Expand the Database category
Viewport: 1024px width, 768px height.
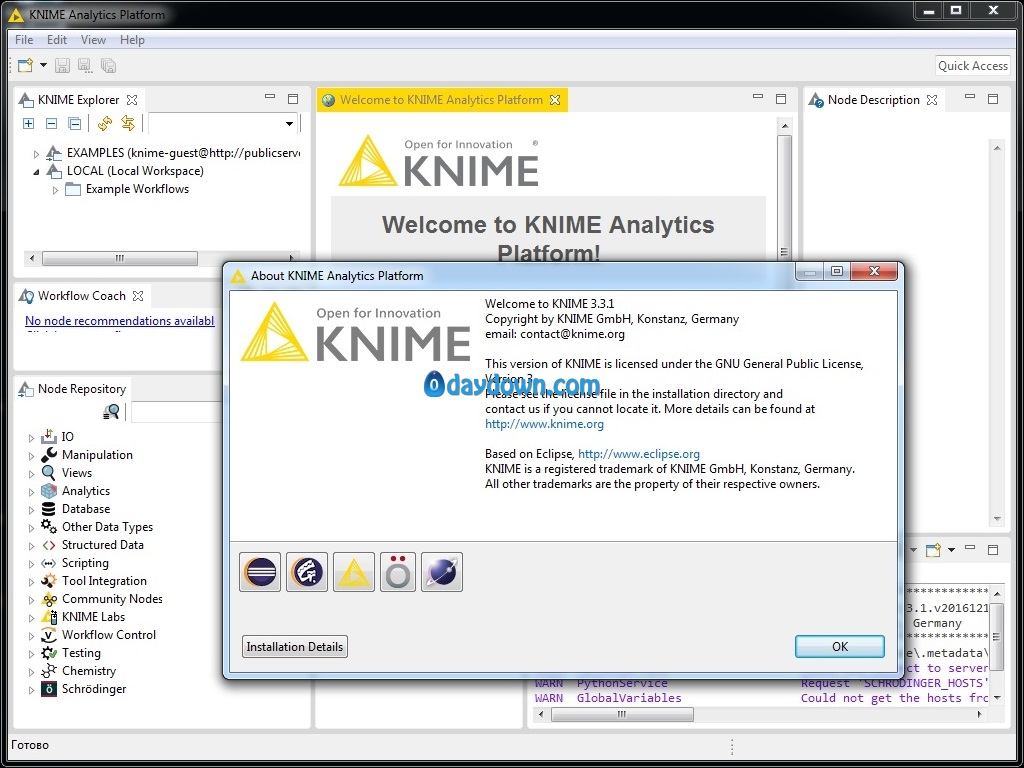pyautogui.click(x=31, y=509)
